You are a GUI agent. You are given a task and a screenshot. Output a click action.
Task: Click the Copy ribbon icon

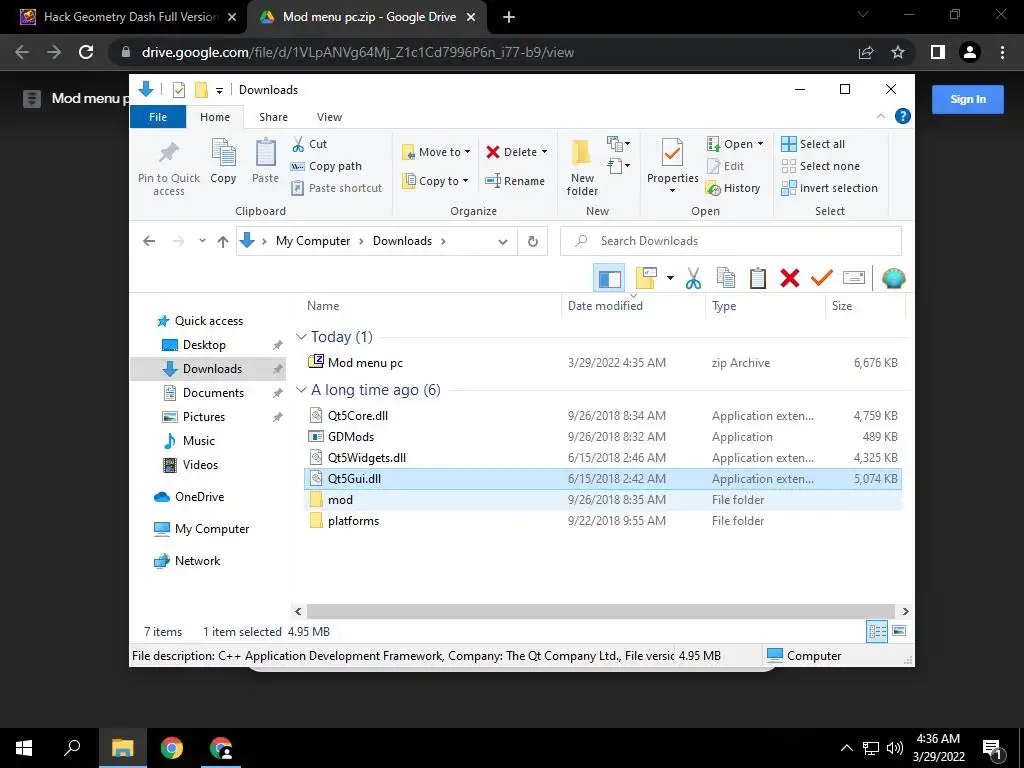(223, 161)
